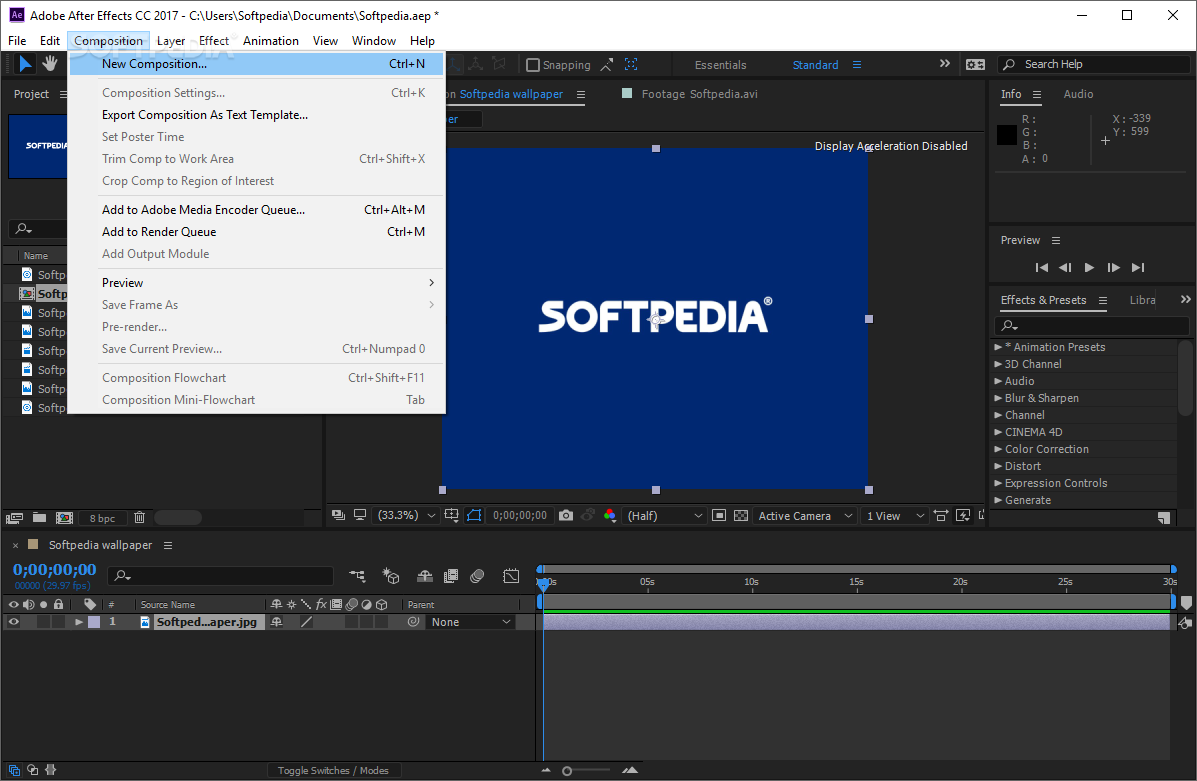Expand the Blur & Sharpen effects category
The width and height of the screenshot is (1197, 781).
998,398
